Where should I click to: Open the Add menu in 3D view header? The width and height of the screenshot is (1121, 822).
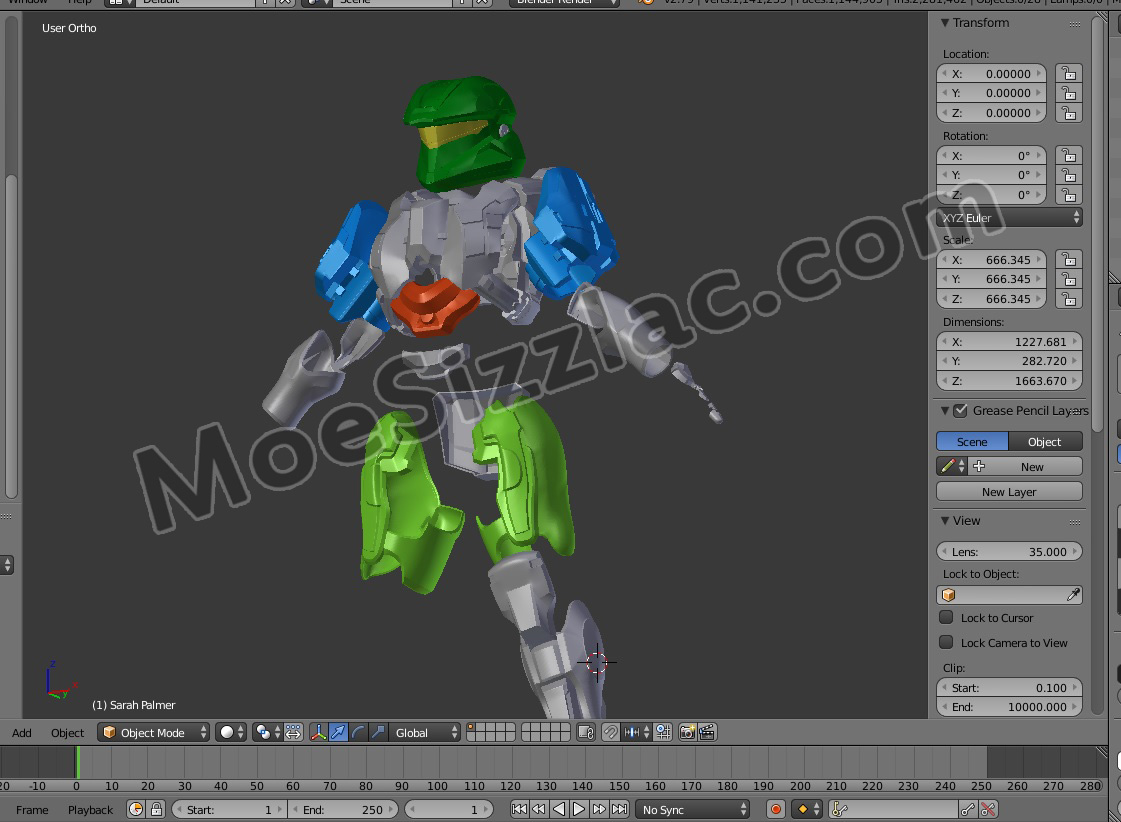[x=21, y=733]
